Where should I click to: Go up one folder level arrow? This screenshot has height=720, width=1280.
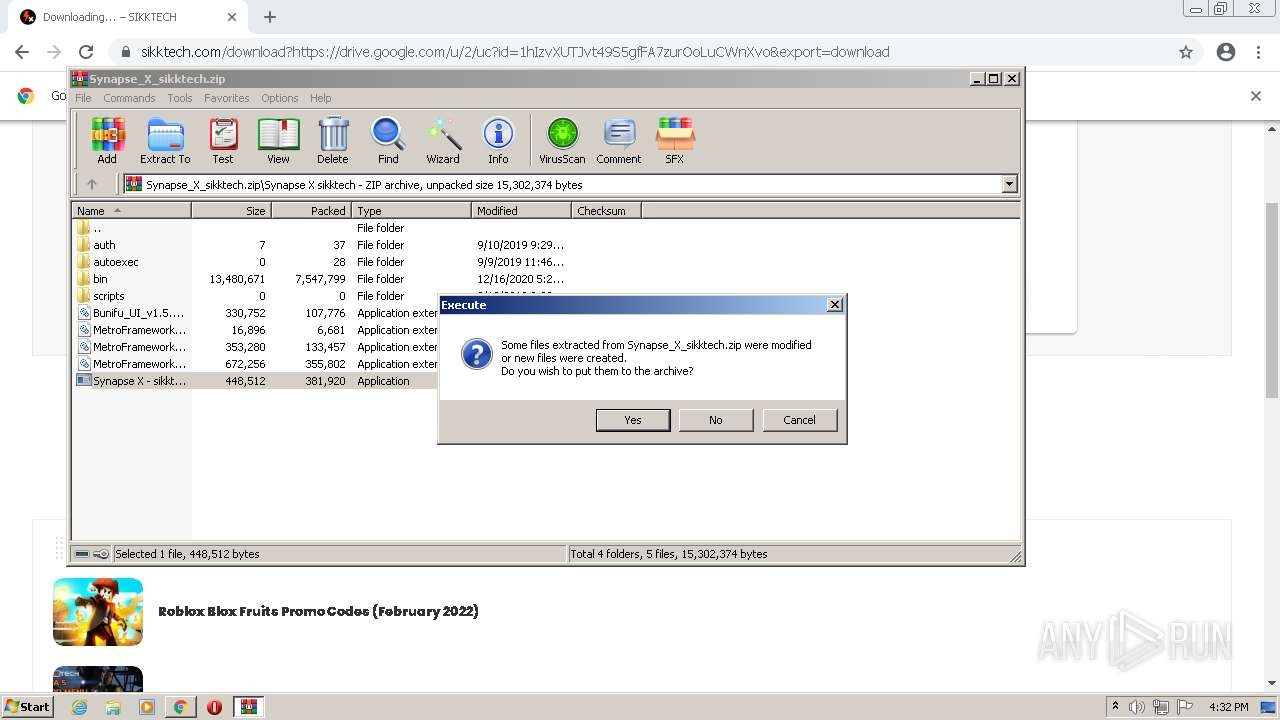click(92, 184)
